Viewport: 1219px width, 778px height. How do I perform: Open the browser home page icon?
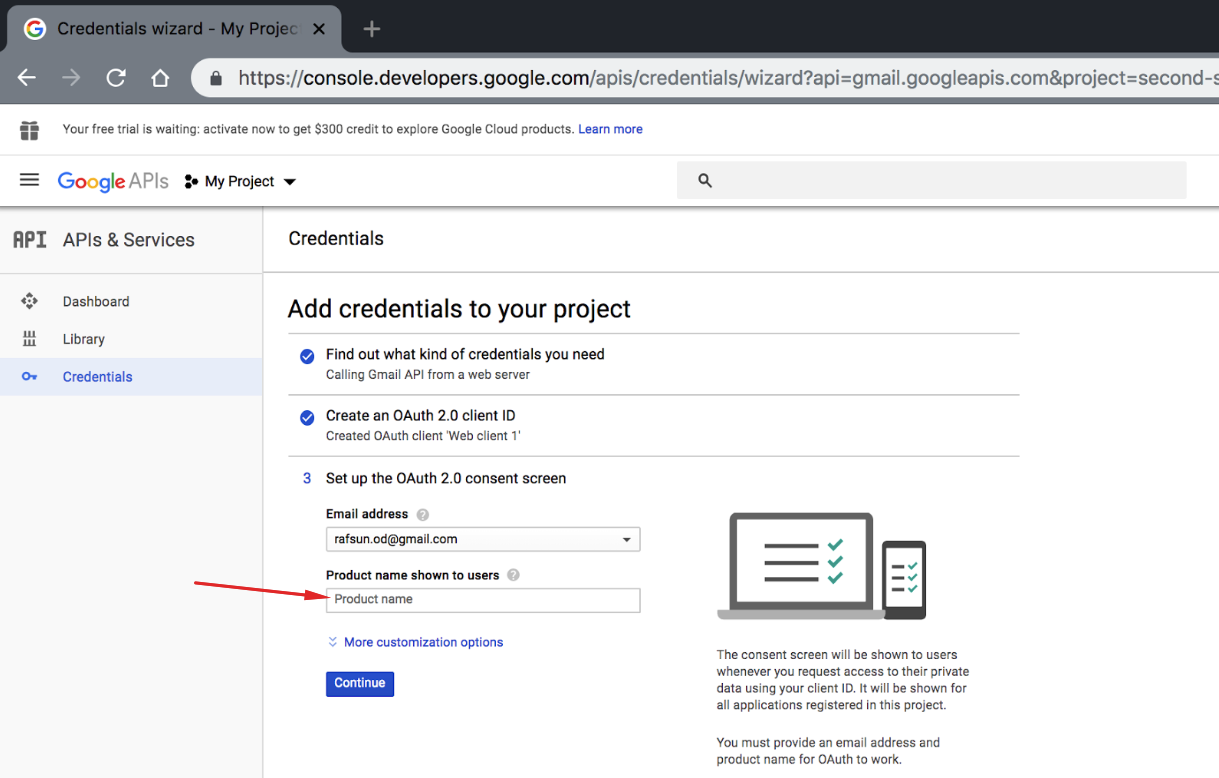(160, 78)
